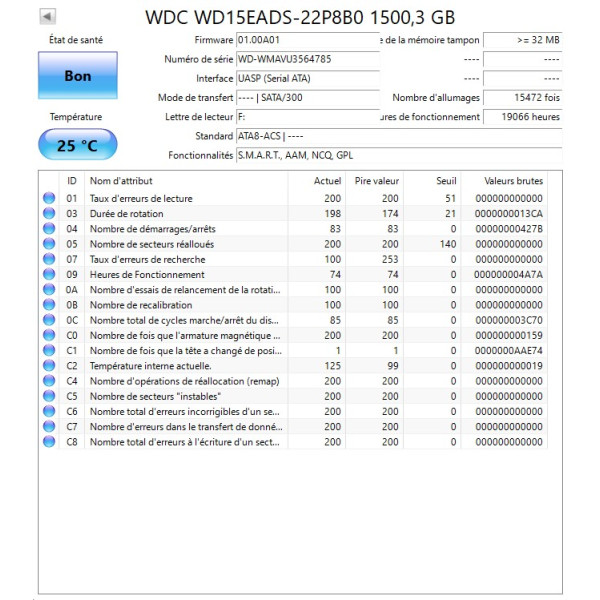The height and width of the screenshot is (600, 600).
Task: Click the Valeurs brutes column header
Action: tap(504, 181)
